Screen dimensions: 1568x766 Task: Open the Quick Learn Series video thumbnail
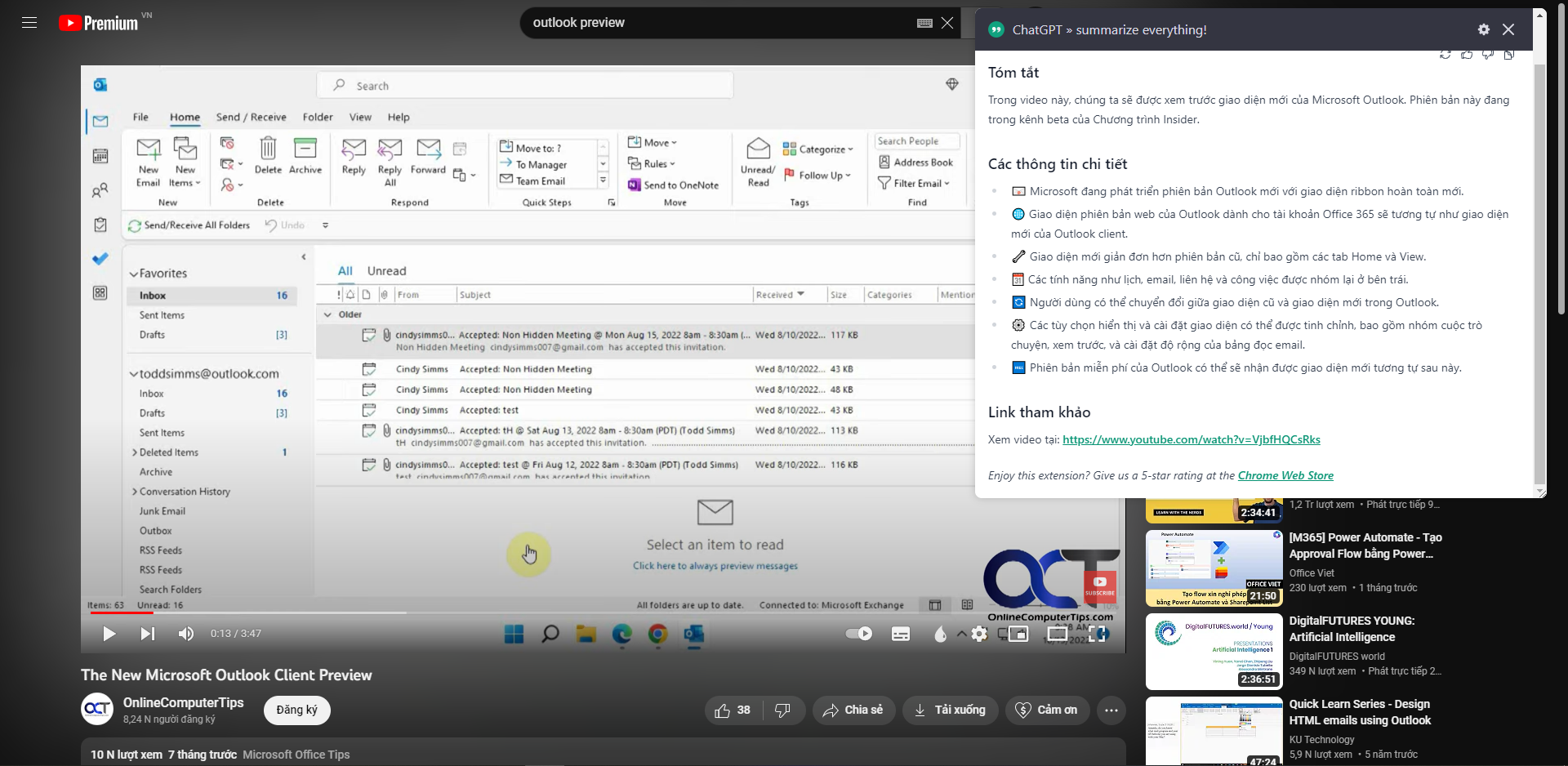coord(1214,731)
